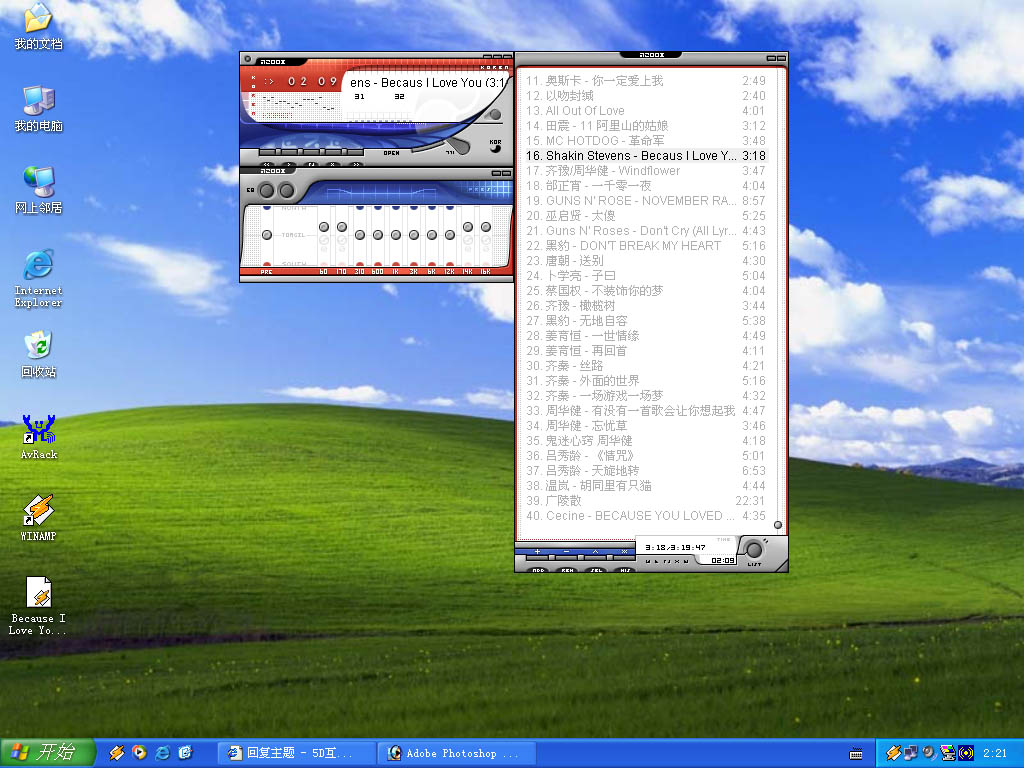The height and width of the screenshot is (768, 1024).
Task: Click the 网上邻居 desktop icon
Action: [39, 191]
